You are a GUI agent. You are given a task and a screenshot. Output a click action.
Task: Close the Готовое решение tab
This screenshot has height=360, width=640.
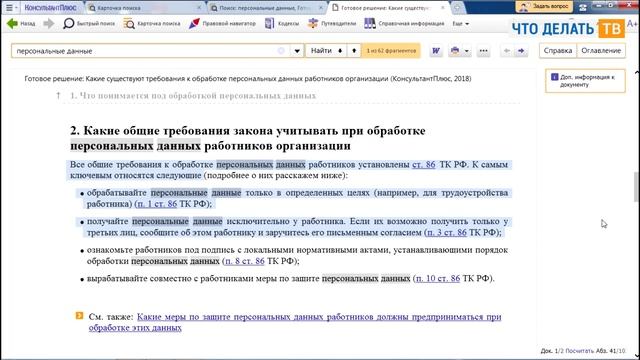tap(443, 8)
